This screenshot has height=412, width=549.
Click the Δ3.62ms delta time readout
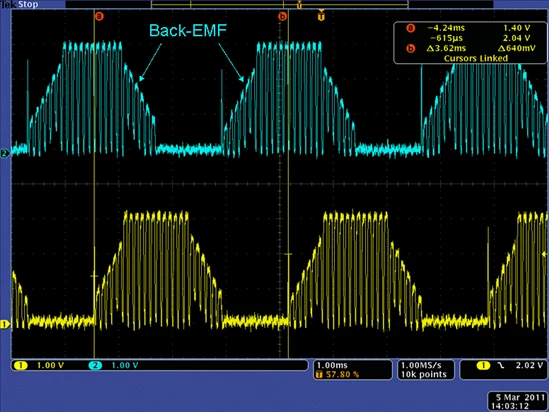(446, 48)
